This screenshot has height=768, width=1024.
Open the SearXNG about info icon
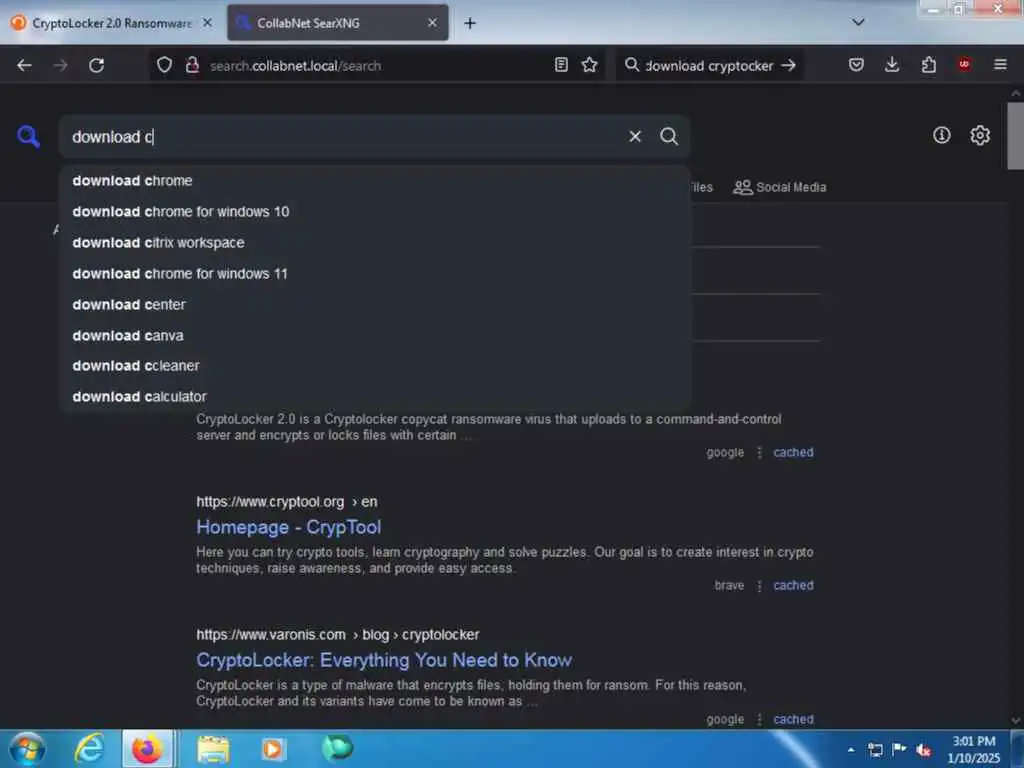point(941,135)
